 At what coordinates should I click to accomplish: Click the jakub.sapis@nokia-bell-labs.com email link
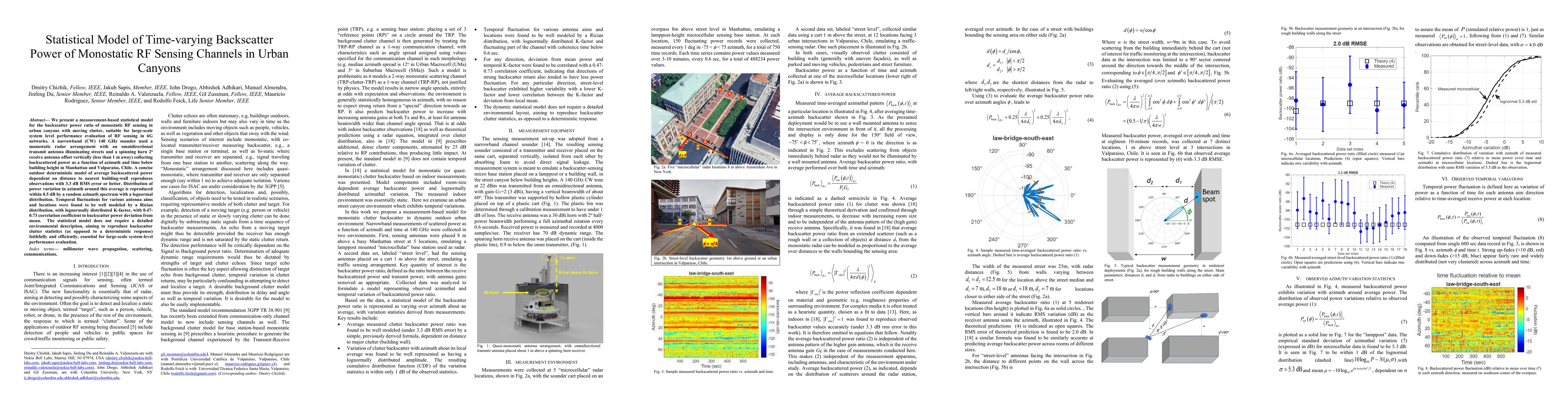[x=69, y=363]
